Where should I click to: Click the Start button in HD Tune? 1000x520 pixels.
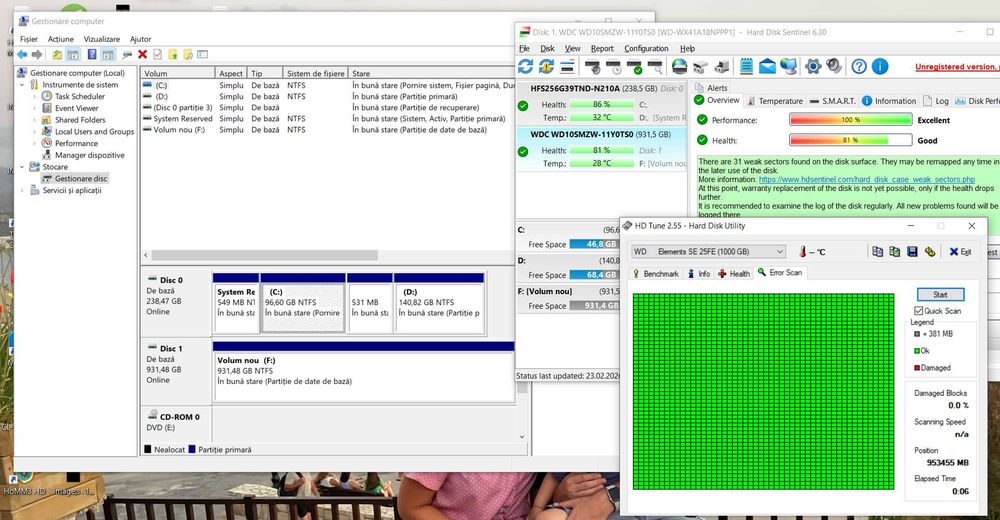click(x=940, y=294)
